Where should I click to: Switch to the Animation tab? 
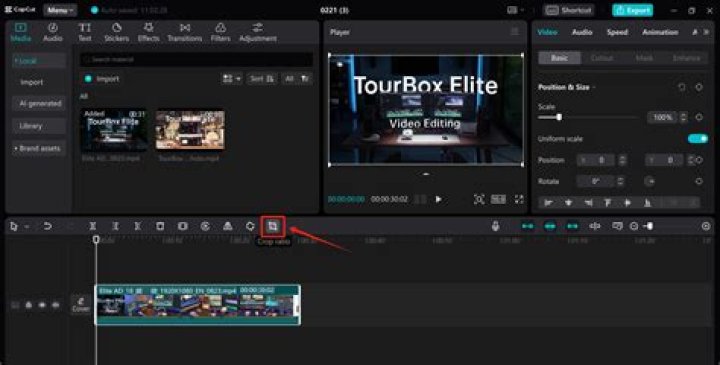coord(660,32)
